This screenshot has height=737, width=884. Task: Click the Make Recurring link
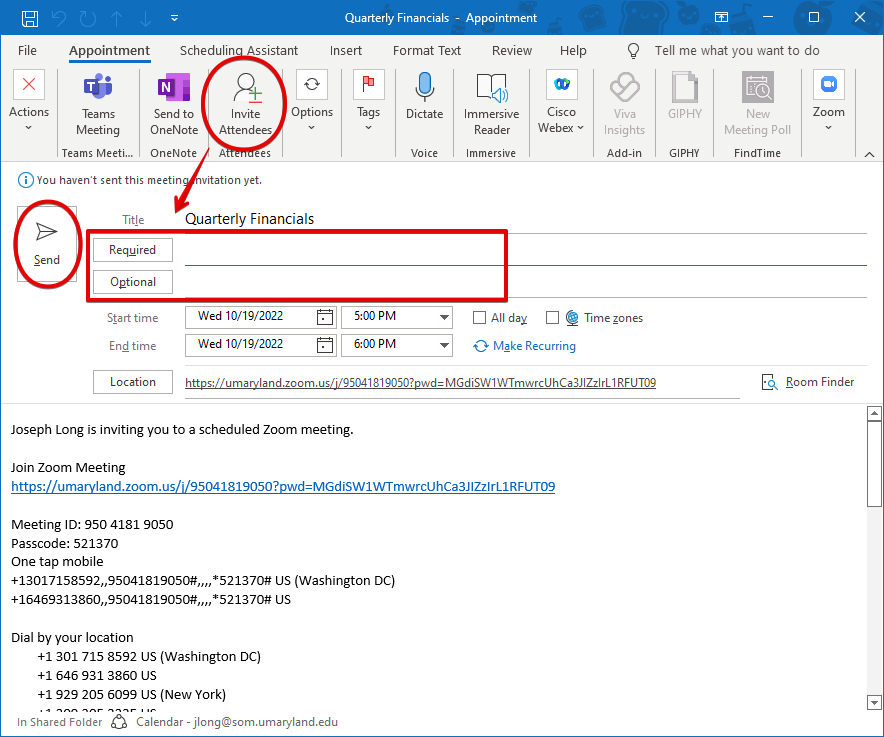point(533,346)
